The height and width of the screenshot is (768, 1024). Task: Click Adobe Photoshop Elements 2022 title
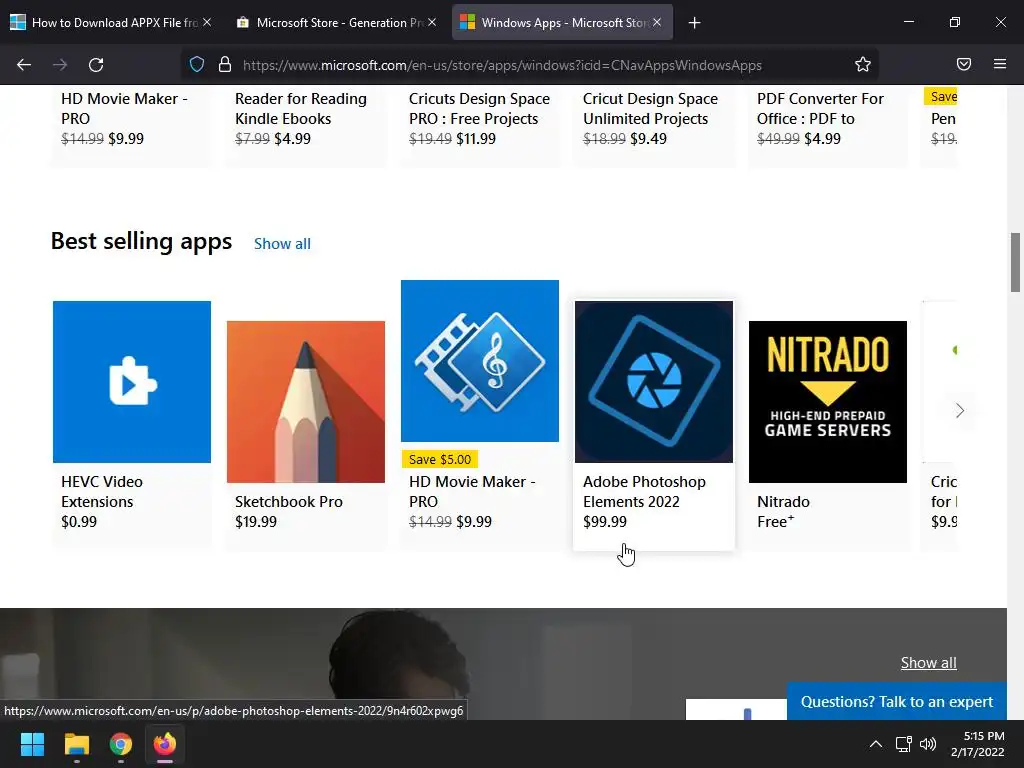click(x=644, y=492)
